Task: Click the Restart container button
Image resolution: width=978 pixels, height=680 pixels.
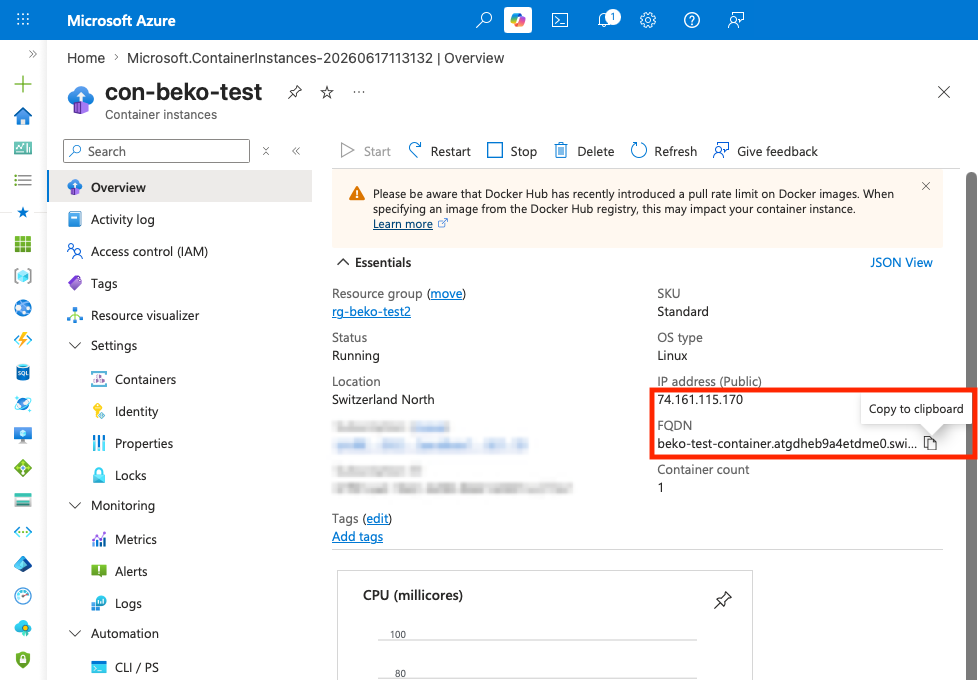Action: click(440, 151)
